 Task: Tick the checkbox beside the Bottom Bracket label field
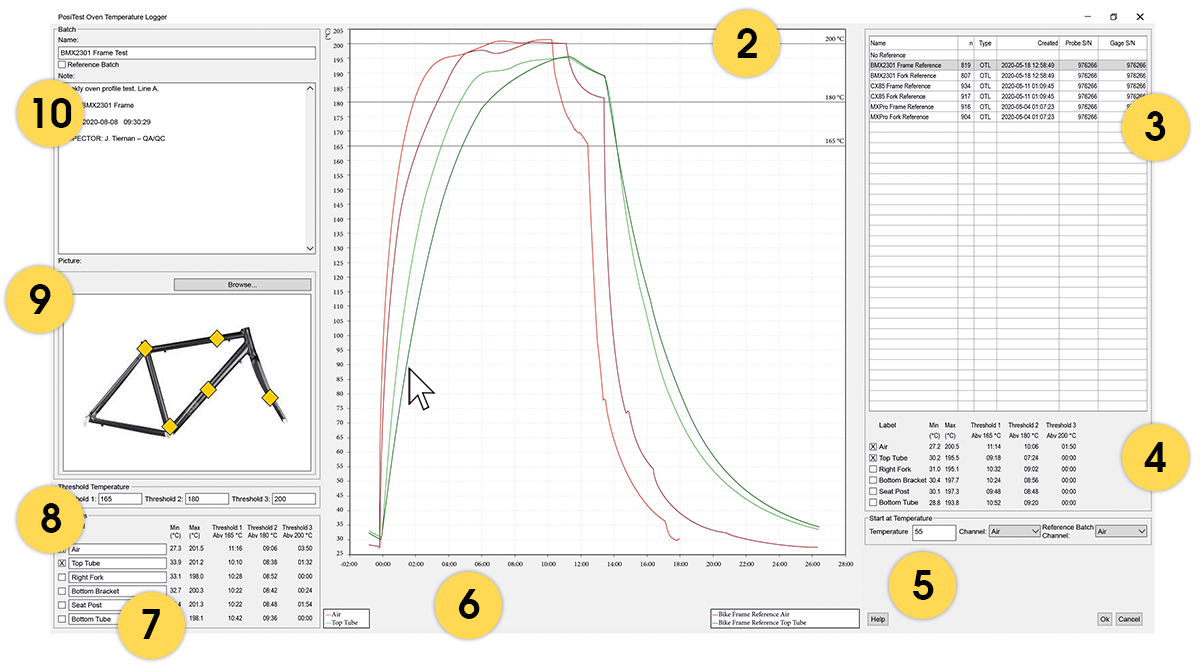[x=63, y=591]
